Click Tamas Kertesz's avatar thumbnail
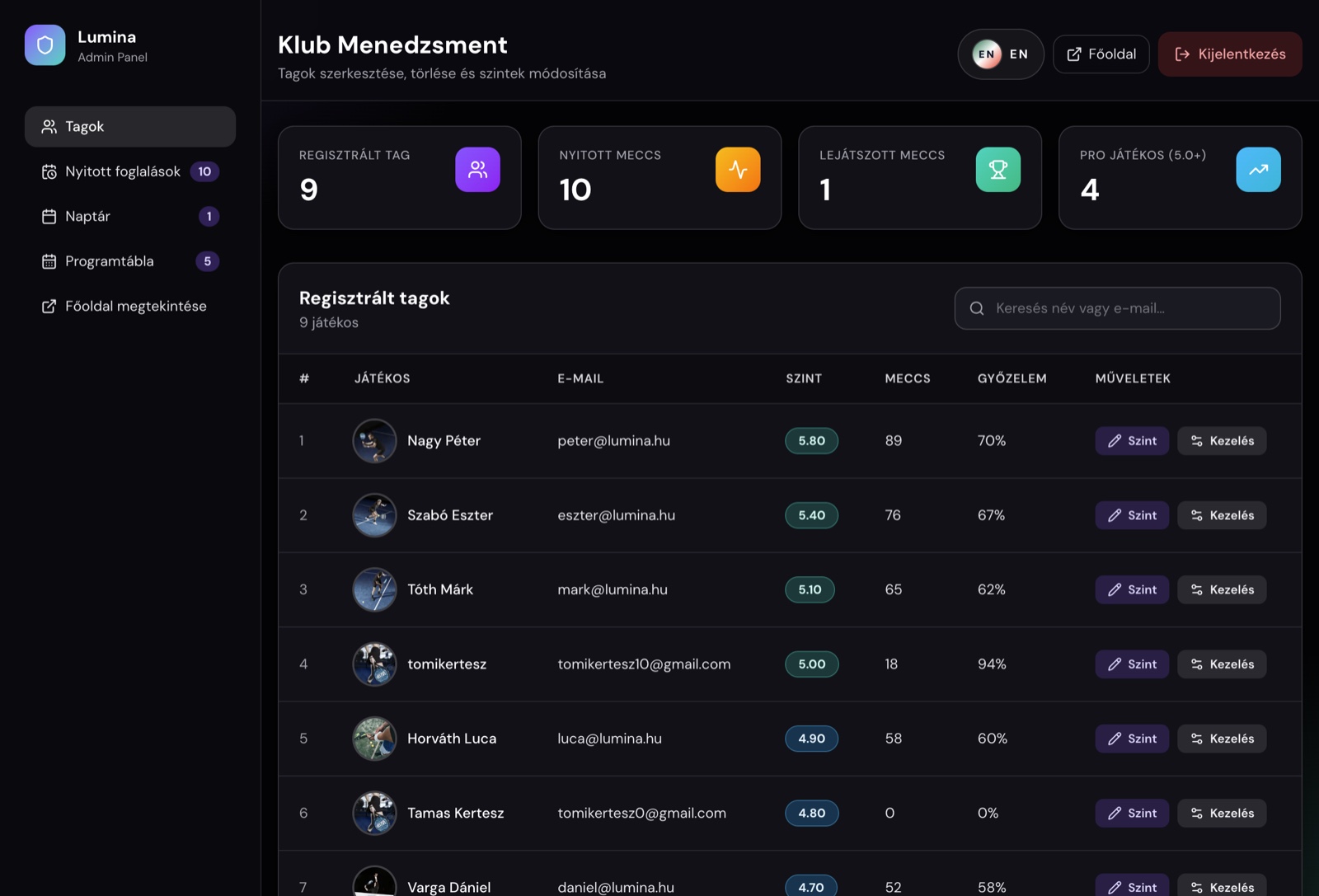This screenshot has height=896, width=1319. [374, 813]
